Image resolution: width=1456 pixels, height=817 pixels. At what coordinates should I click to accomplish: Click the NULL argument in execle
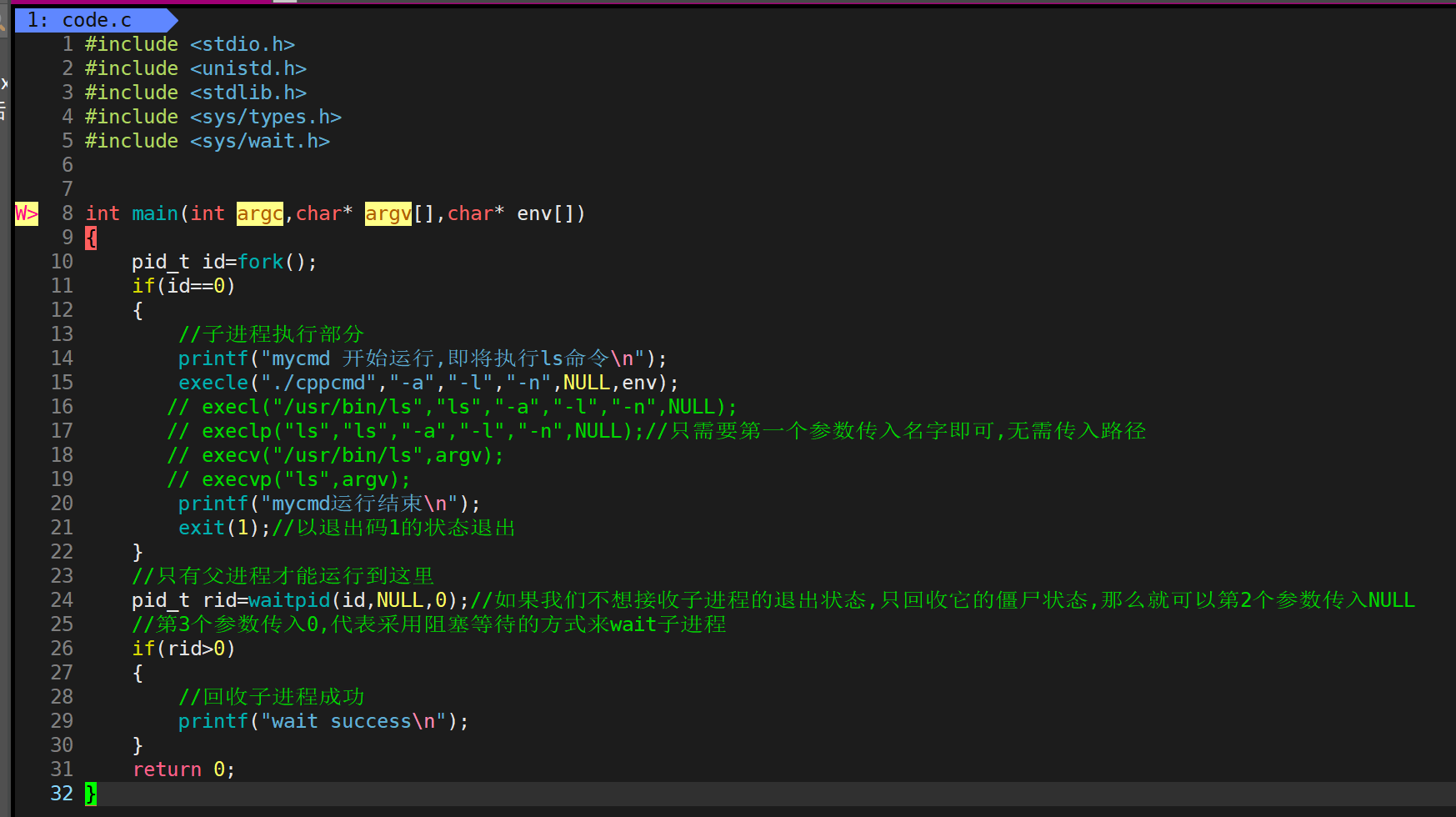[587, 383]
